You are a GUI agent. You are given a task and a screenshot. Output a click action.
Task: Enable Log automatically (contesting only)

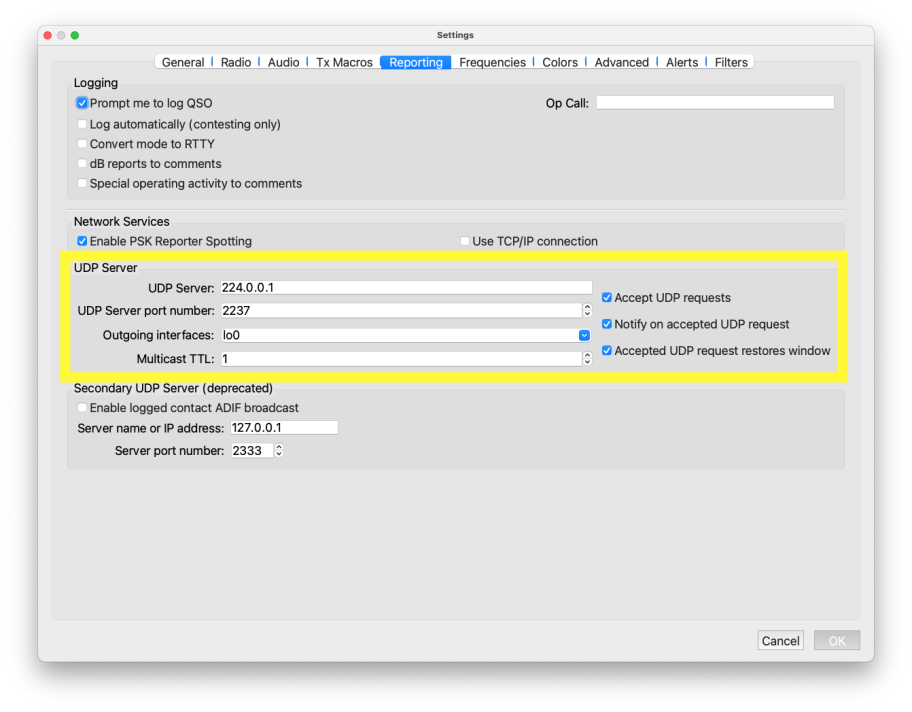click(x=82, y=125)
